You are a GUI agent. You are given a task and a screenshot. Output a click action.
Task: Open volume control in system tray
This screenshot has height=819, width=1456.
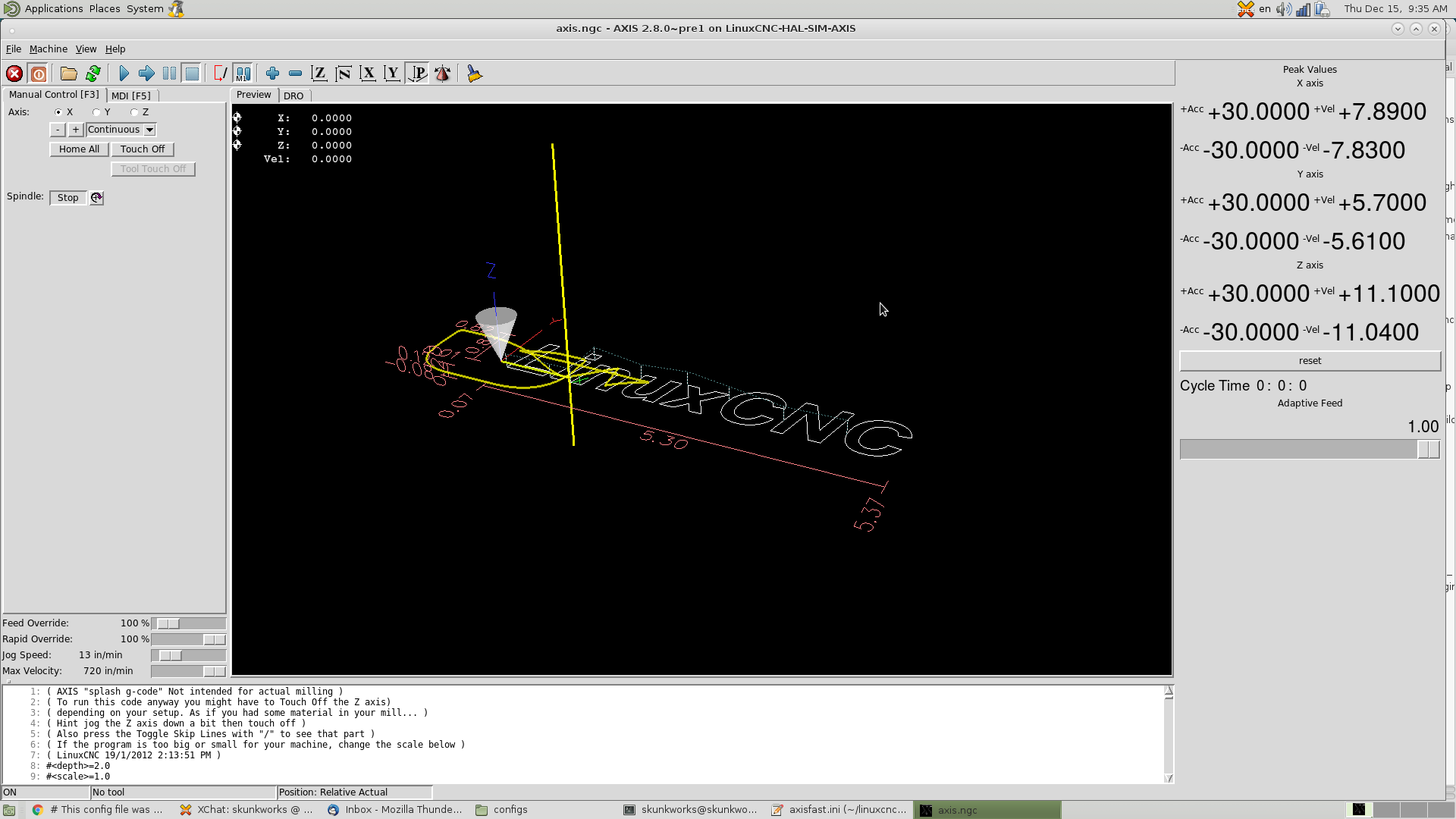pos(1283,9)
